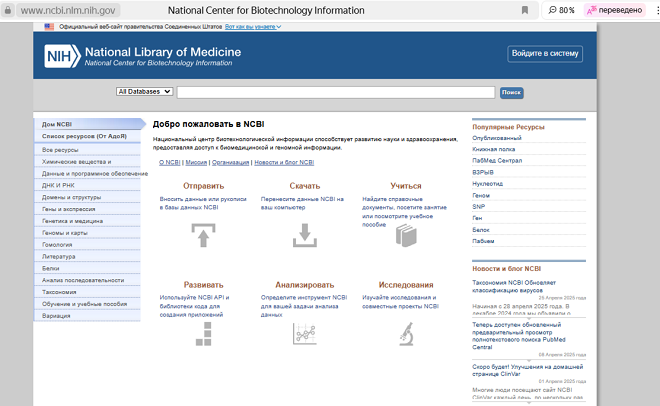Screen dimensions: 660x406
Task: Click the NIH logo in header
Action: coord(62,56)
